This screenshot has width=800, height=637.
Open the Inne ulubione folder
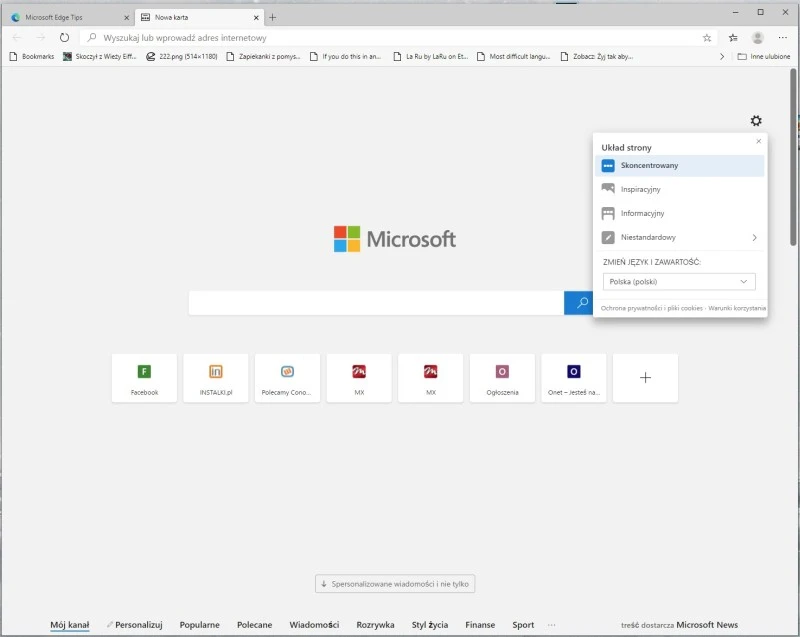765,57
